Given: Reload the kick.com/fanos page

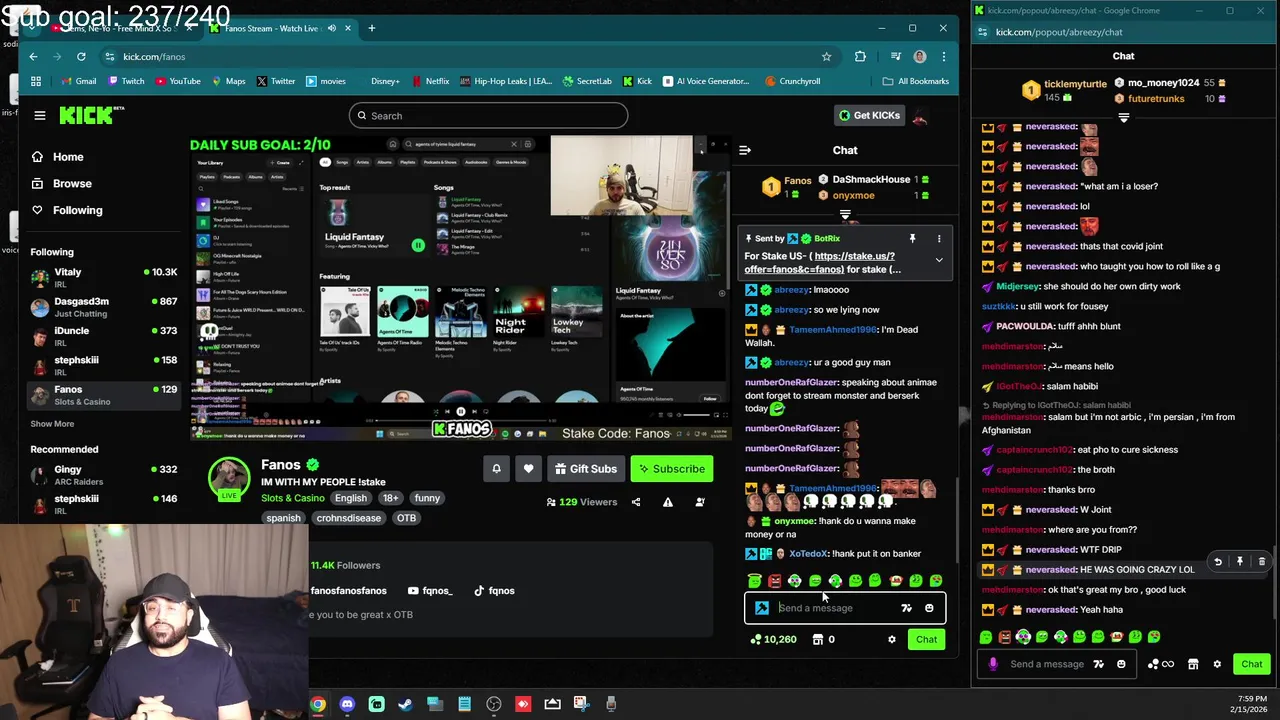Looking at the screenshot, I should [x=81, y=57].
